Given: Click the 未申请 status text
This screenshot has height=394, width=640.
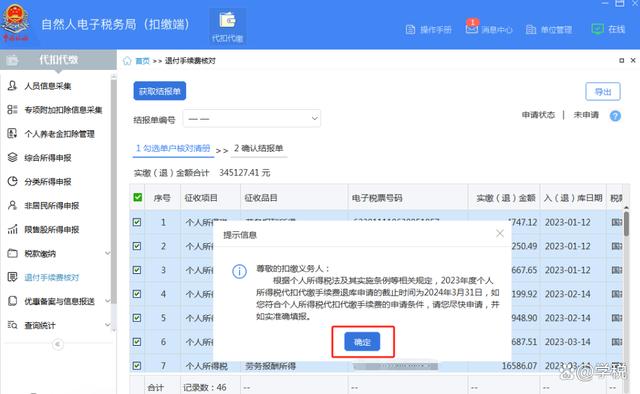Looking at the screenshot, I should (586, 115).
